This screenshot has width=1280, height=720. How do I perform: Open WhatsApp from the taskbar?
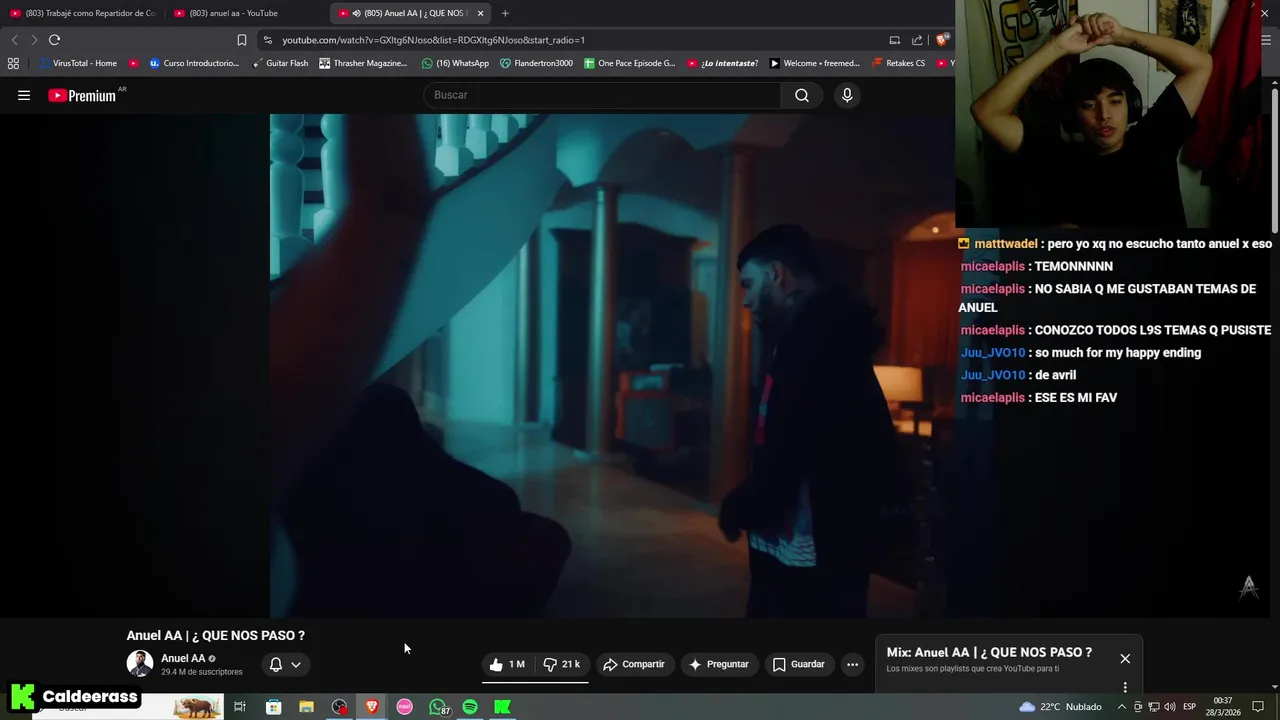[x=438, y=707]
